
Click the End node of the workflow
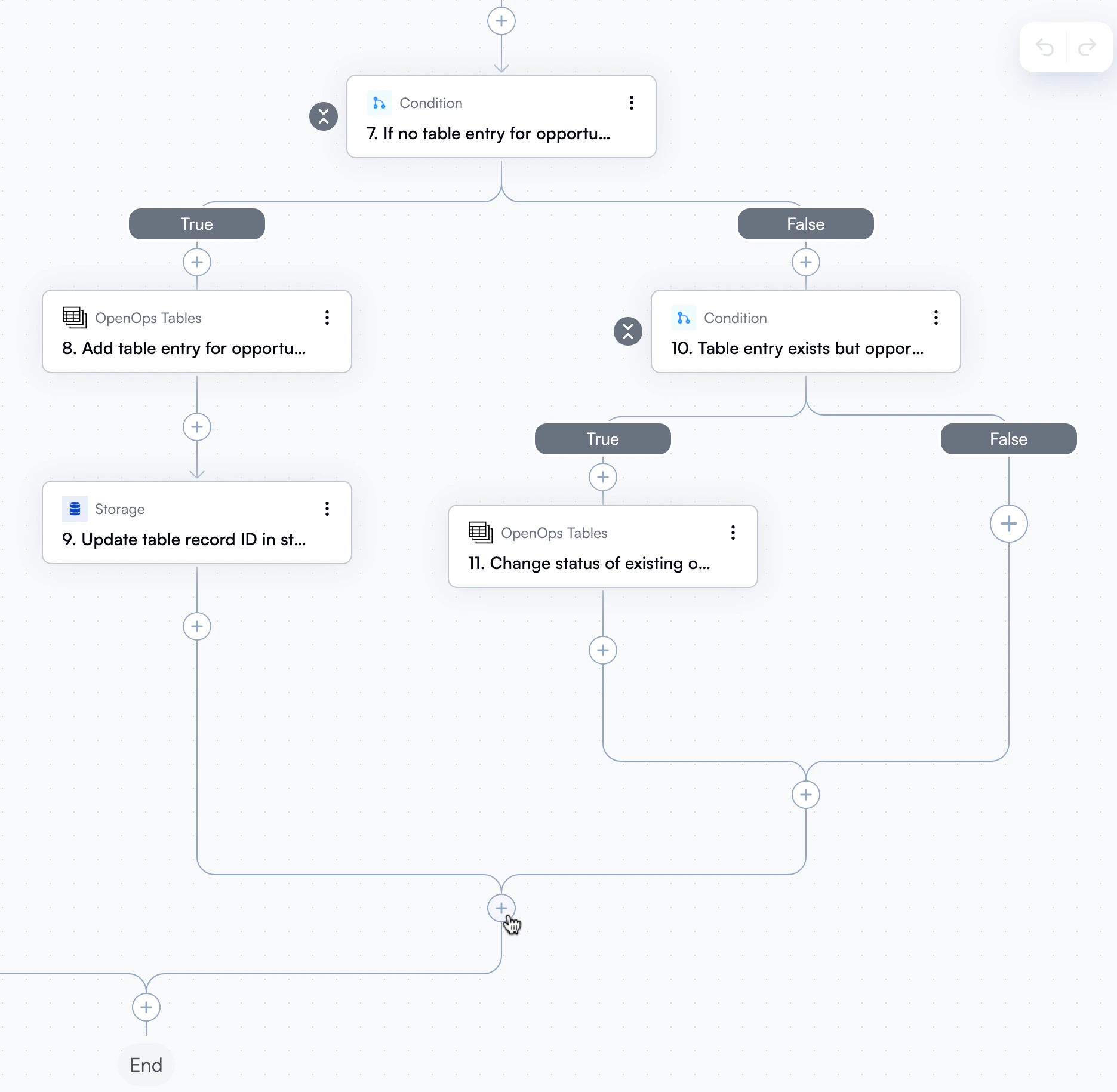click(146, 1065)
